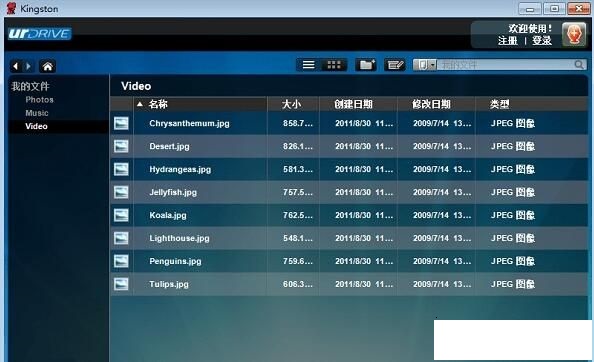Screen dimensions: 594x362
Task: Click the image icon for Koala.jpg
Action: point(121,215)
